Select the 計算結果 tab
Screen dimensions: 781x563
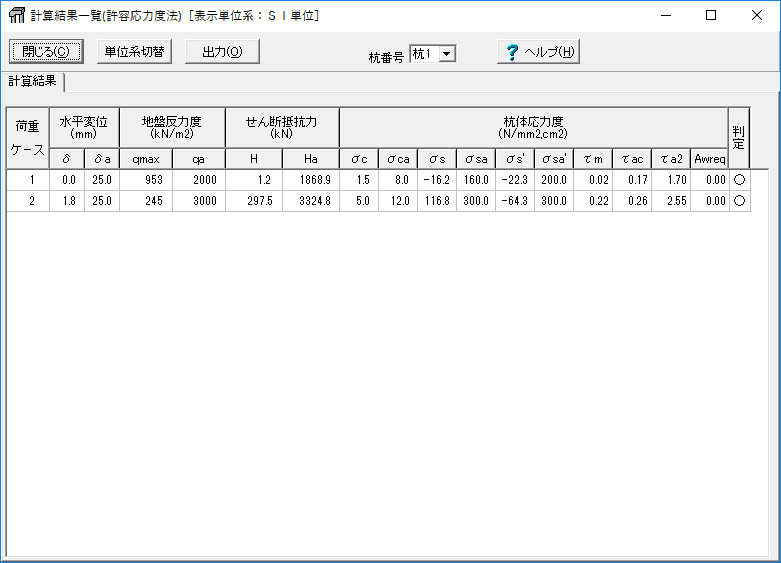[33, 81]
